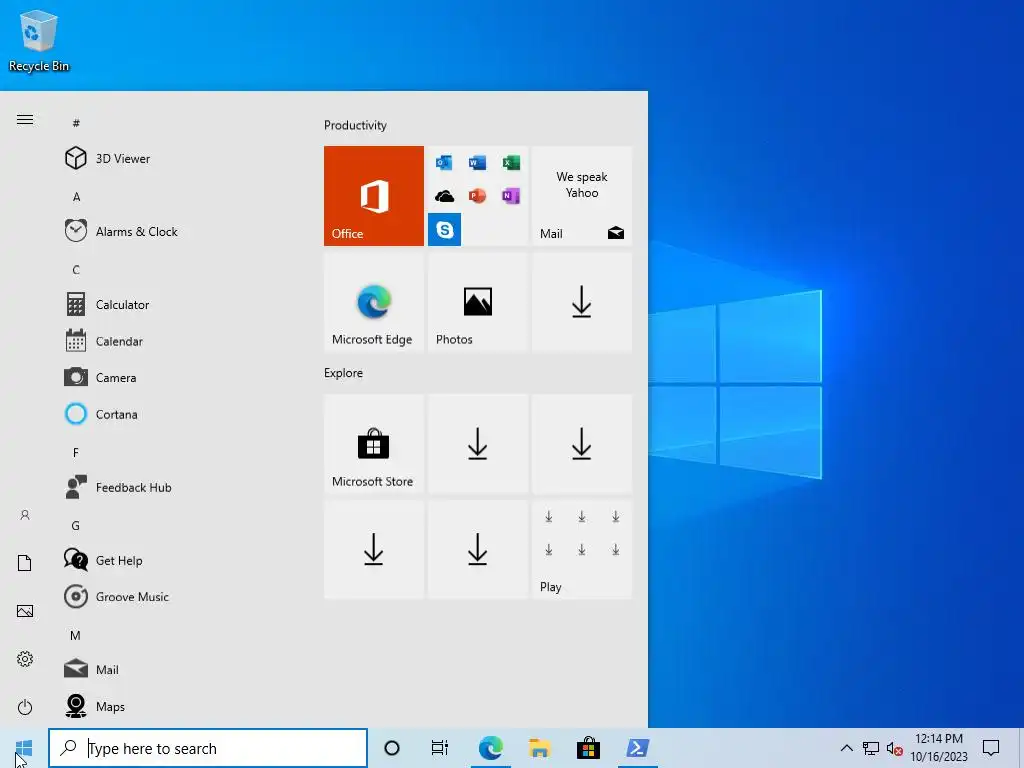Click the Office tile
This screenshot has width=1024, height=768.
(x=374, y=196)
